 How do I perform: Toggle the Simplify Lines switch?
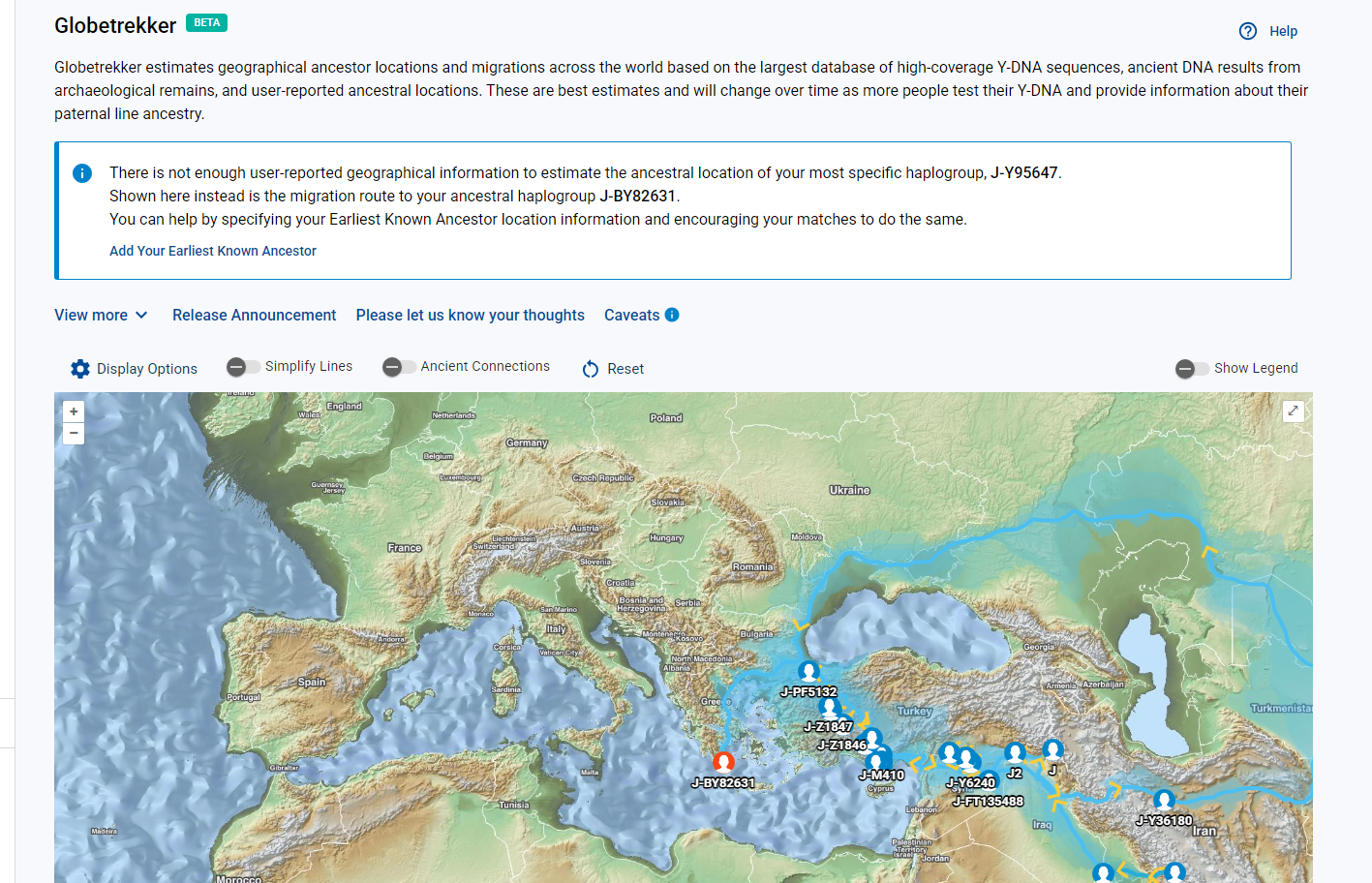click(x=243, y=367)
